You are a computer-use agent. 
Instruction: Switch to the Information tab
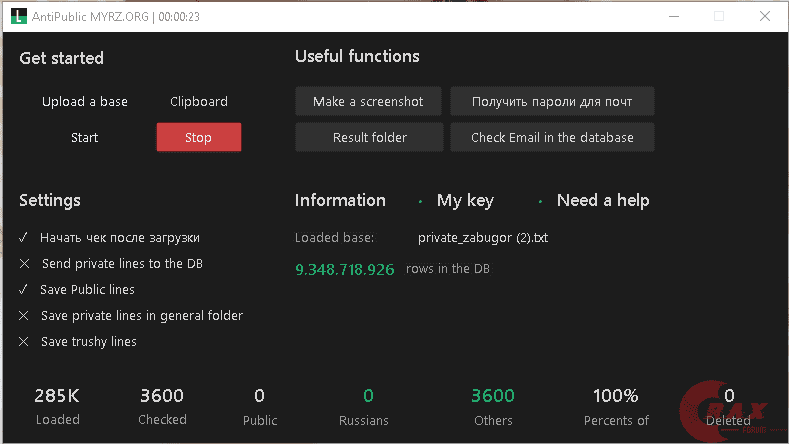(340, 200)
